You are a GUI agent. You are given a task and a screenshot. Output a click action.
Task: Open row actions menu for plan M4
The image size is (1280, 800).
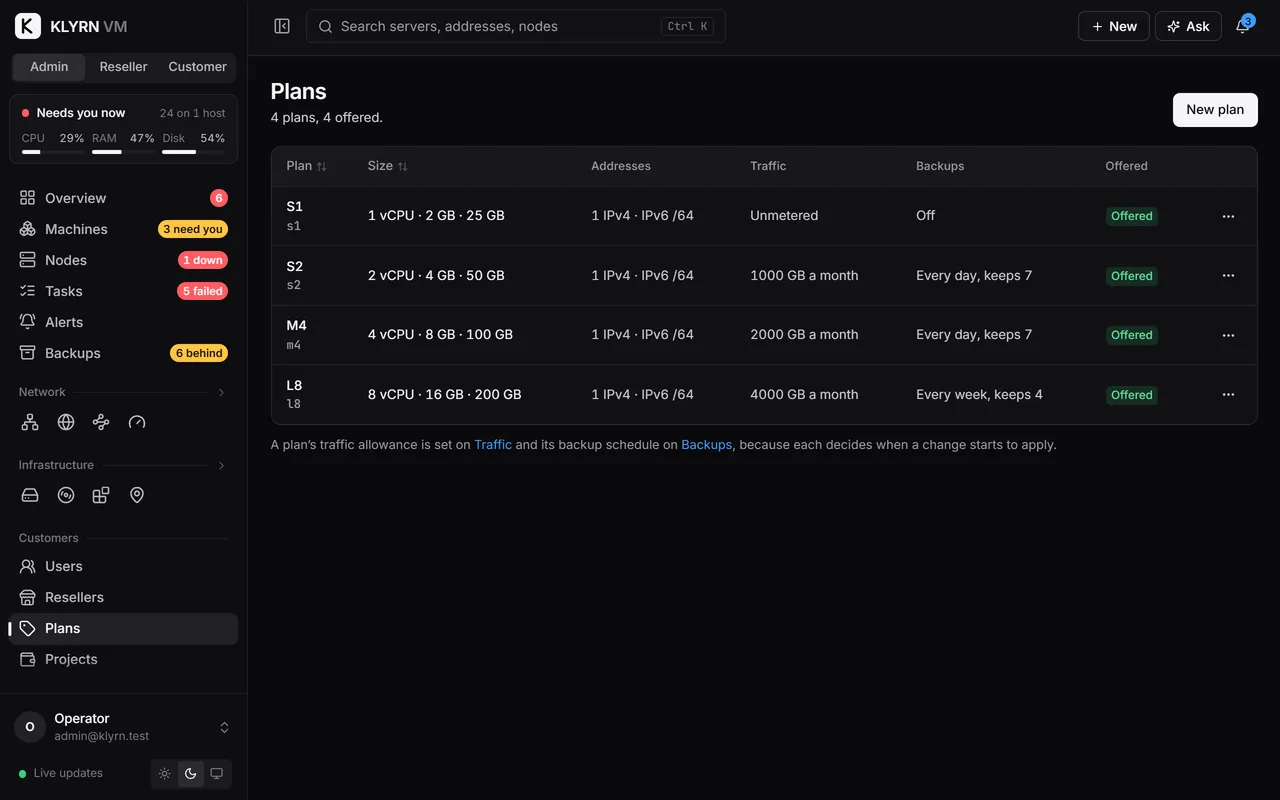tap(1228, 335)
